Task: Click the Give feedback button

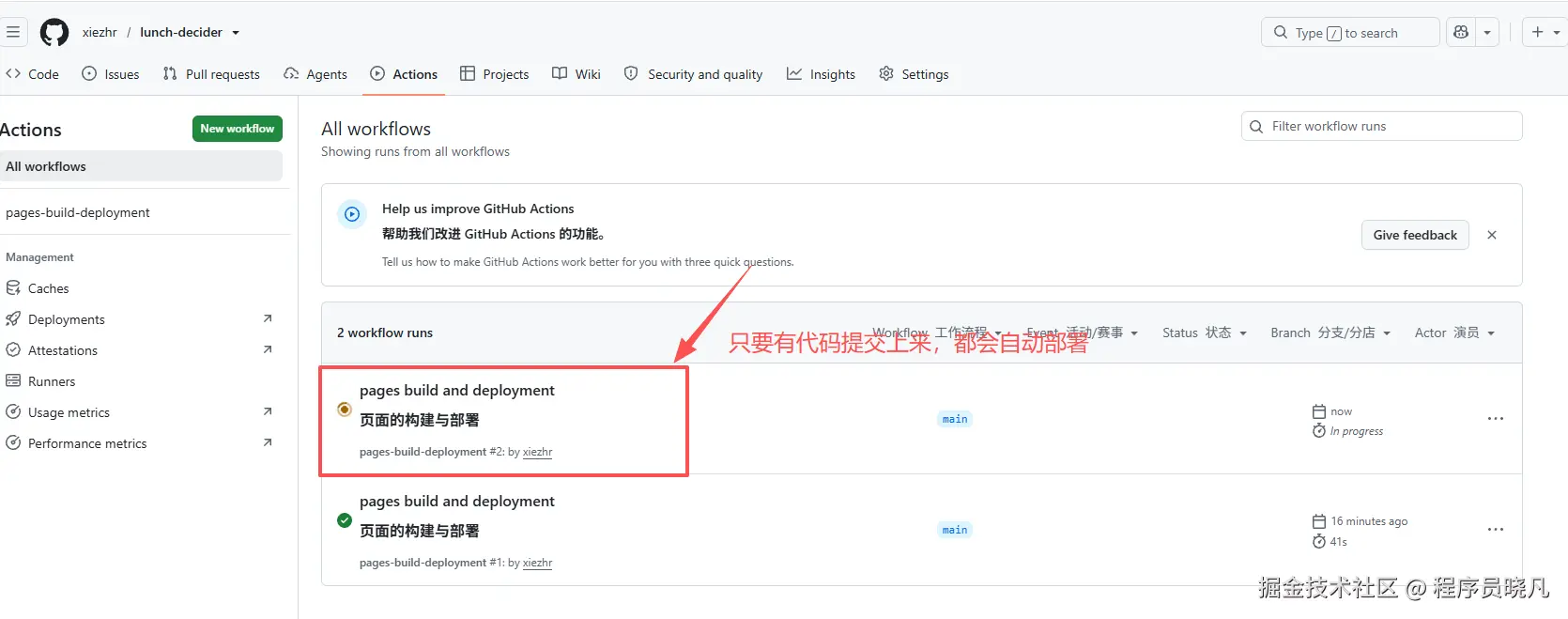Action: point(1415,235)
